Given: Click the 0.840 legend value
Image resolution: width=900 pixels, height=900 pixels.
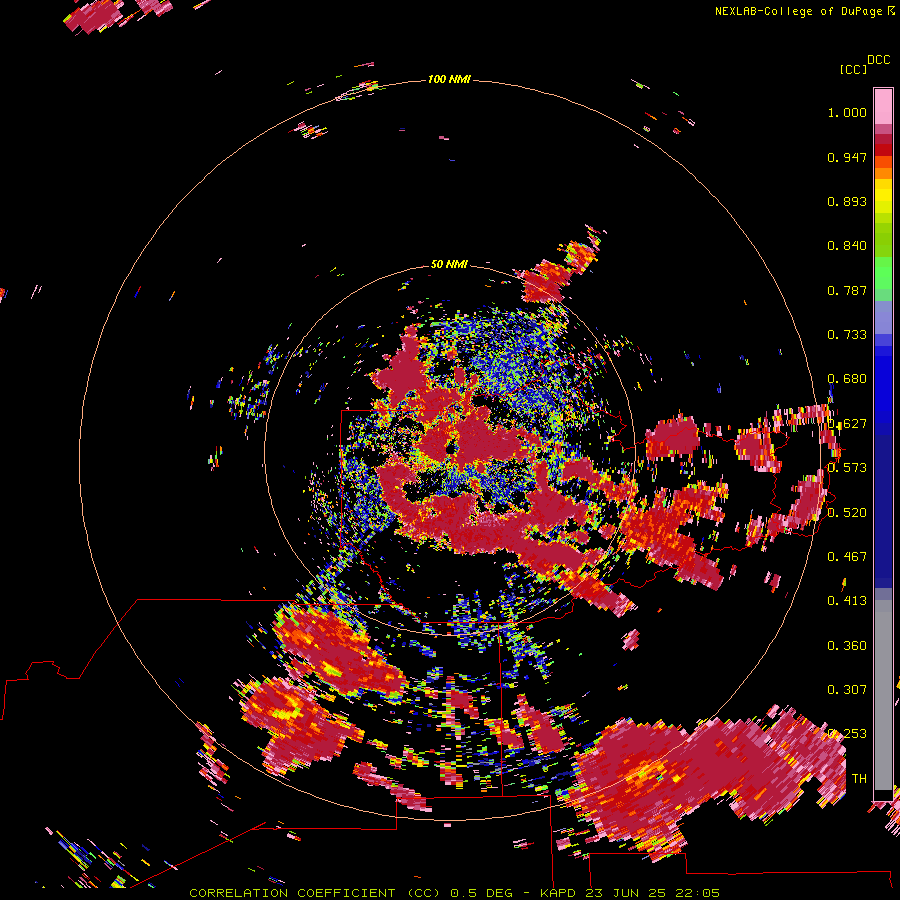Looking at the screenshot, I should tap(847, 246).
